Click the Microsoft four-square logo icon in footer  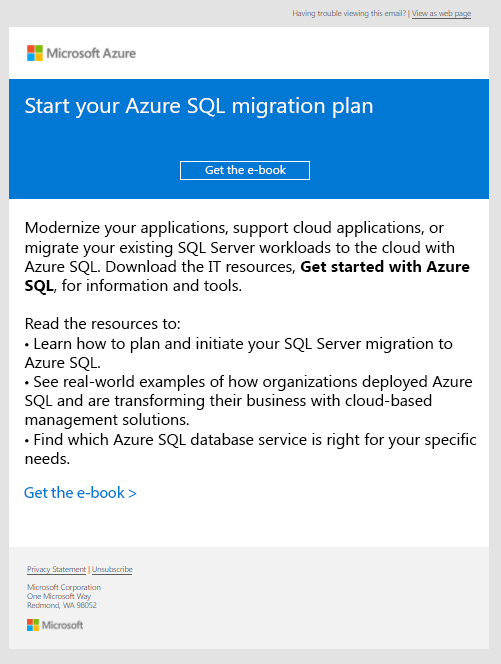(x=33, y=625)
